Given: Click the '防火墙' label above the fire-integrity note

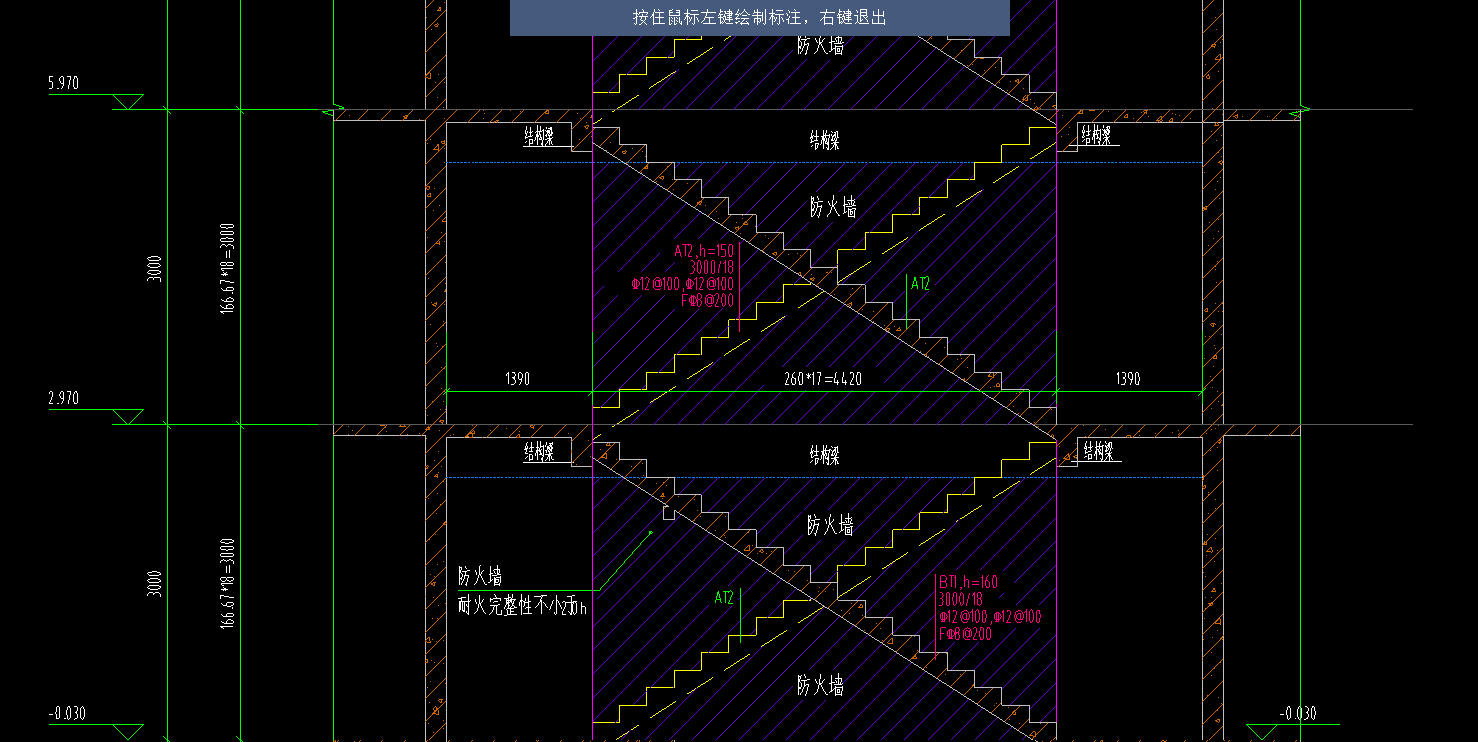Looking at the screenshot, I should pos(480,577).
